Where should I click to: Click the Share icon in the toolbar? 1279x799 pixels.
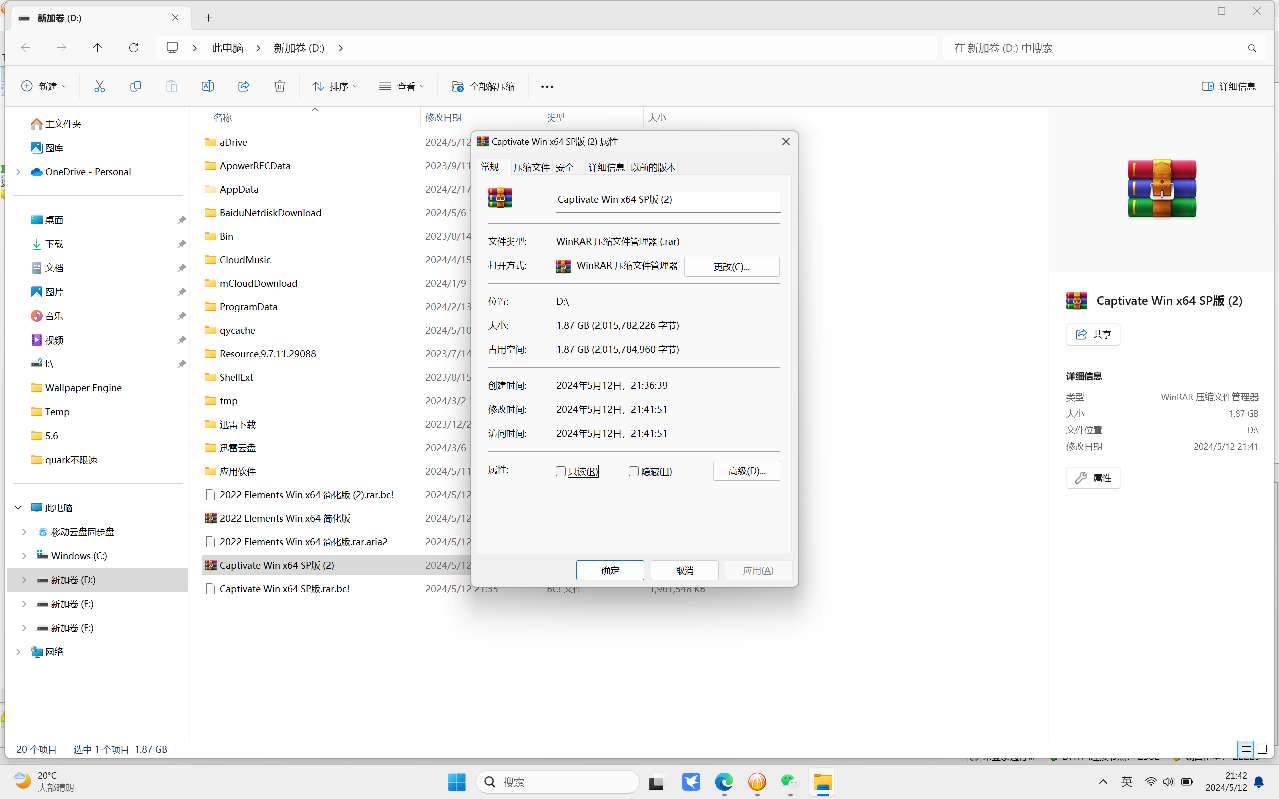tap(244, 87)
